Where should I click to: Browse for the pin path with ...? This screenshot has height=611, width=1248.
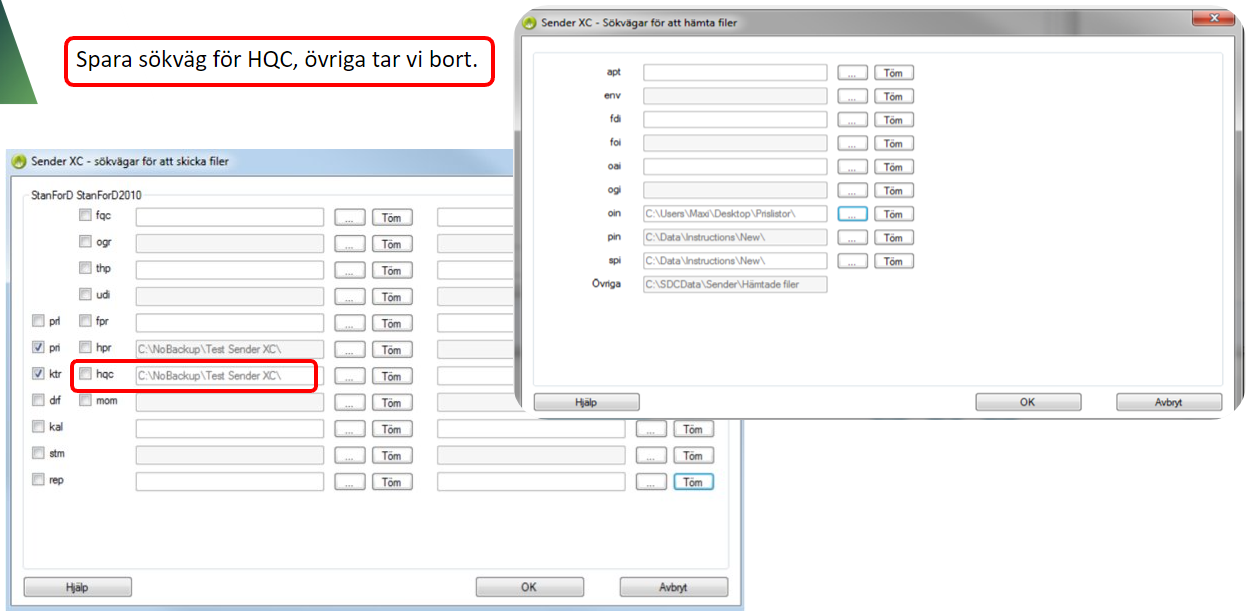click(852, 238)
